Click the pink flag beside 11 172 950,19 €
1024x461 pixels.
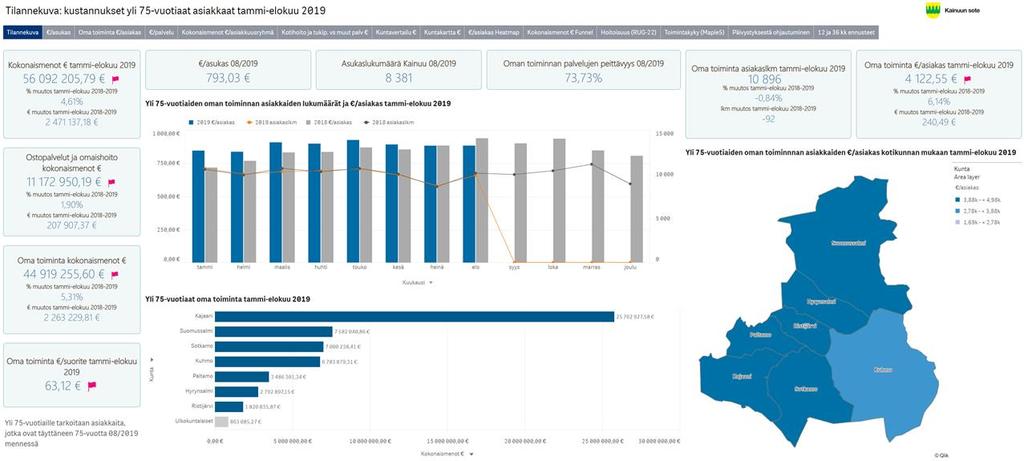tap(111, 183)
